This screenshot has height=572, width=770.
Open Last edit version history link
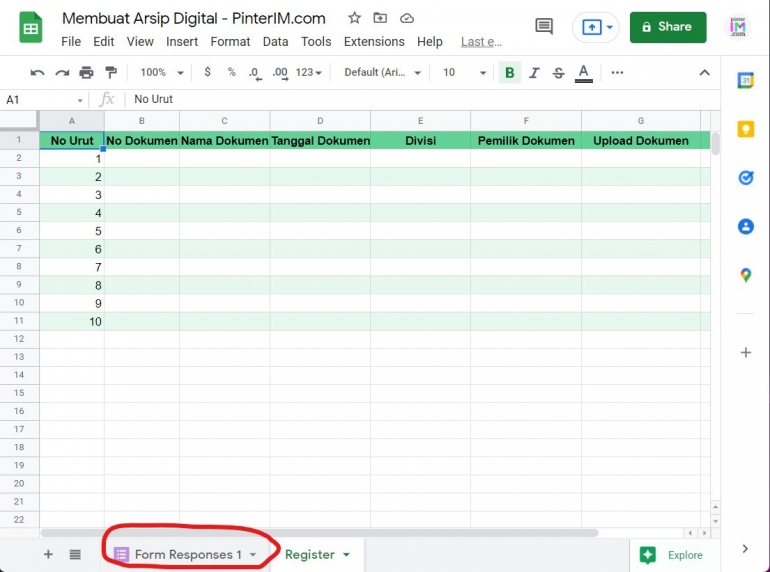pos(481,42)
